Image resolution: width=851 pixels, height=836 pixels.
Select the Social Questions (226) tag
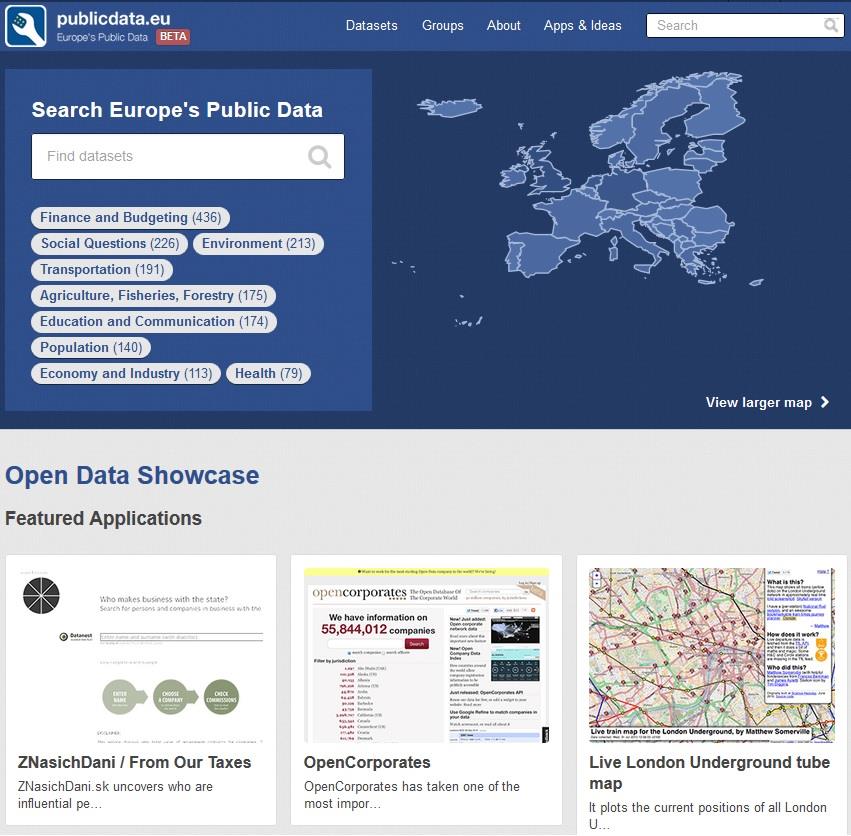(x=110, y=244)
